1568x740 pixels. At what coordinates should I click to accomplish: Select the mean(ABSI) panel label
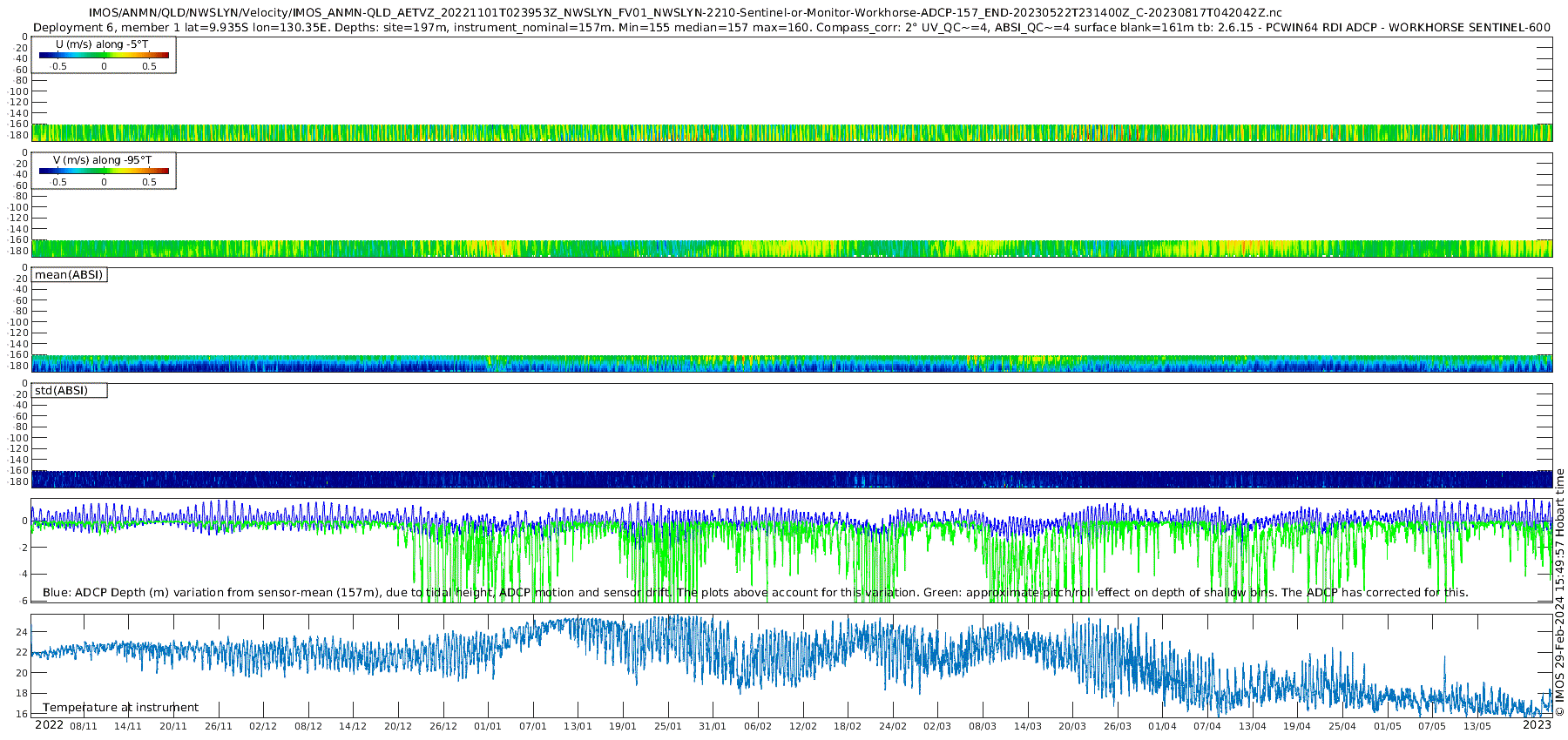[69, 275]
